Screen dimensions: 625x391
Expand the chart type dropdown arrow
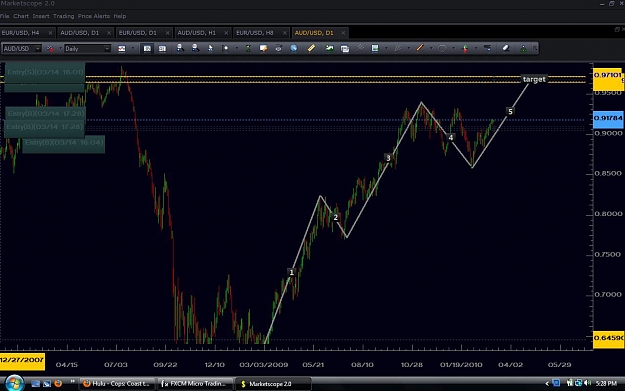[x=133, y=49]
